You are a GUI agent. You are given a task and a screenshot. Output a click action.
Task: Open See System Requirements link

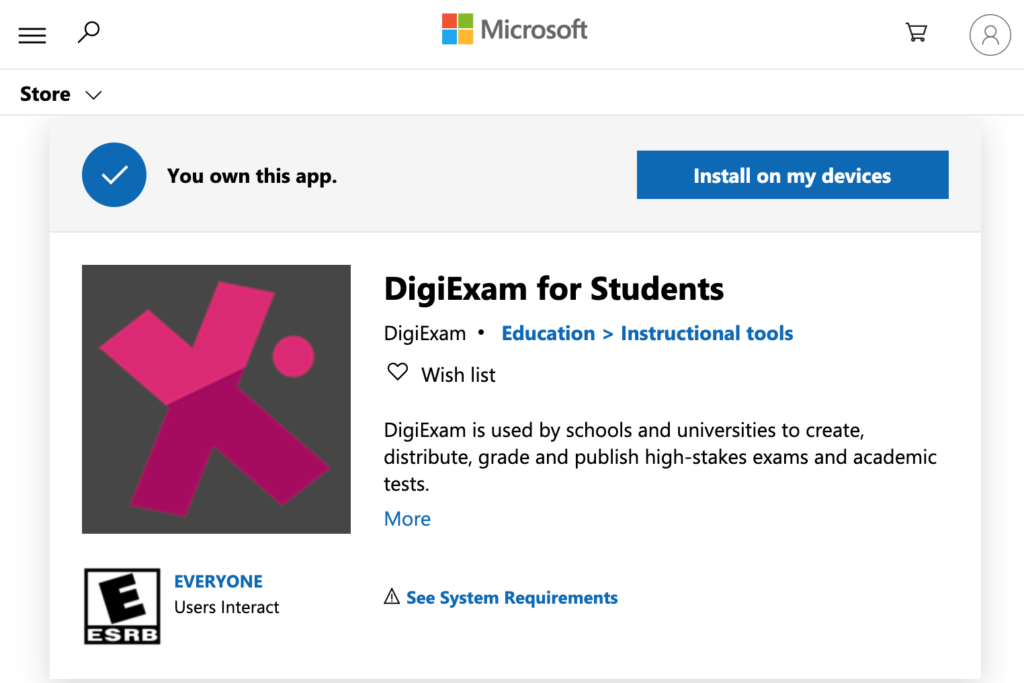(x=512, y=597)
